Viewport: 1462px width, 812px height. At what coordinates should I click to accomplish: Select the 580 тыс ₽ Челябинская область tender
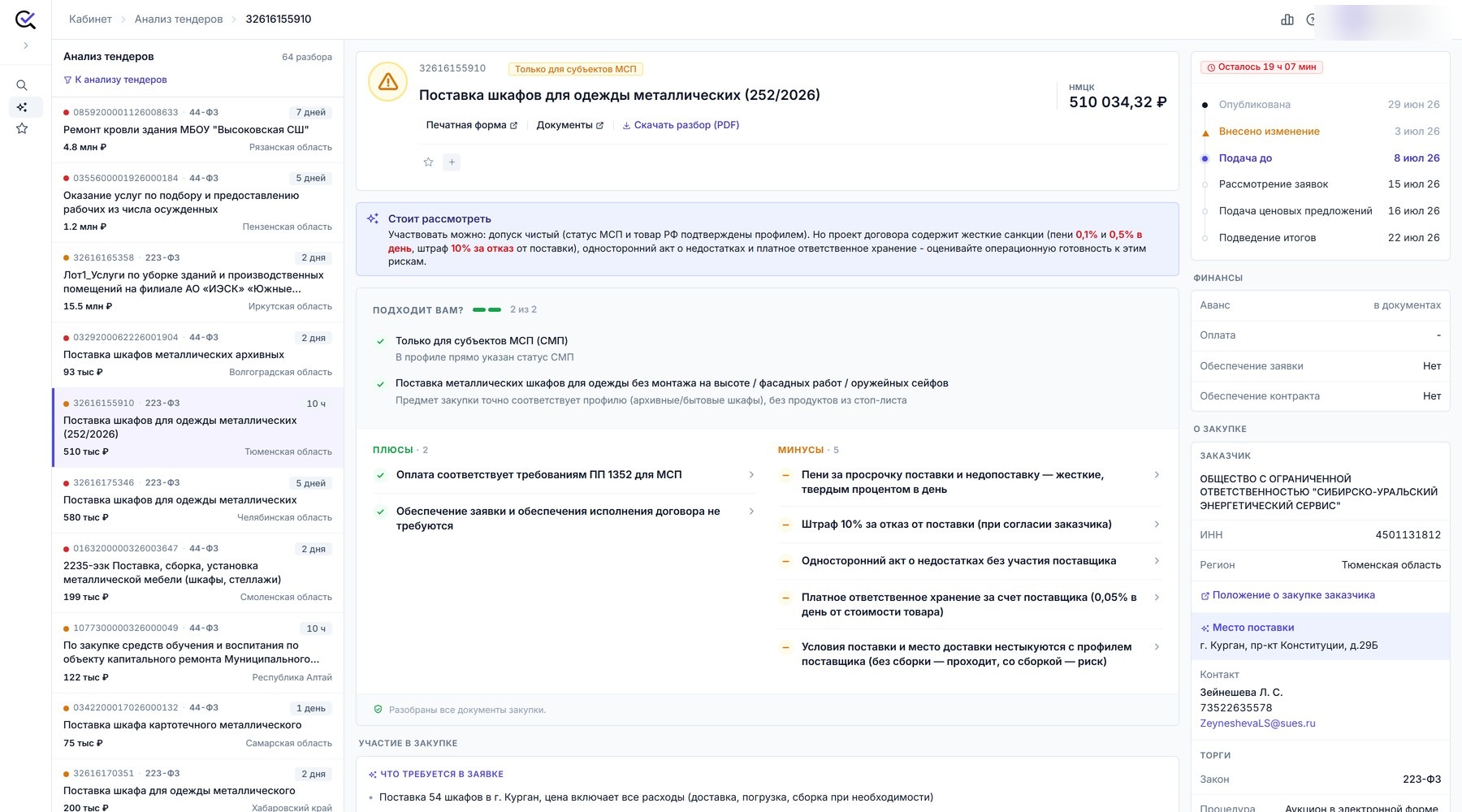(x=197, y=500)
